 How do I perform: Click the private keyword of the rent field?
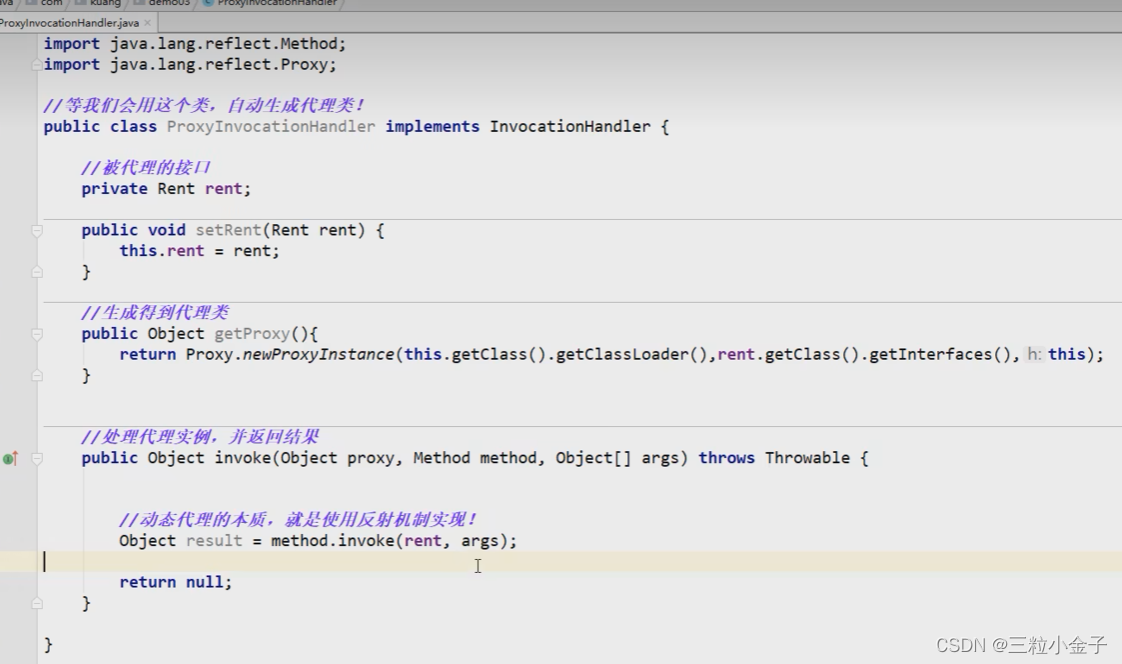pyautogui.click(x=114, y=189)
